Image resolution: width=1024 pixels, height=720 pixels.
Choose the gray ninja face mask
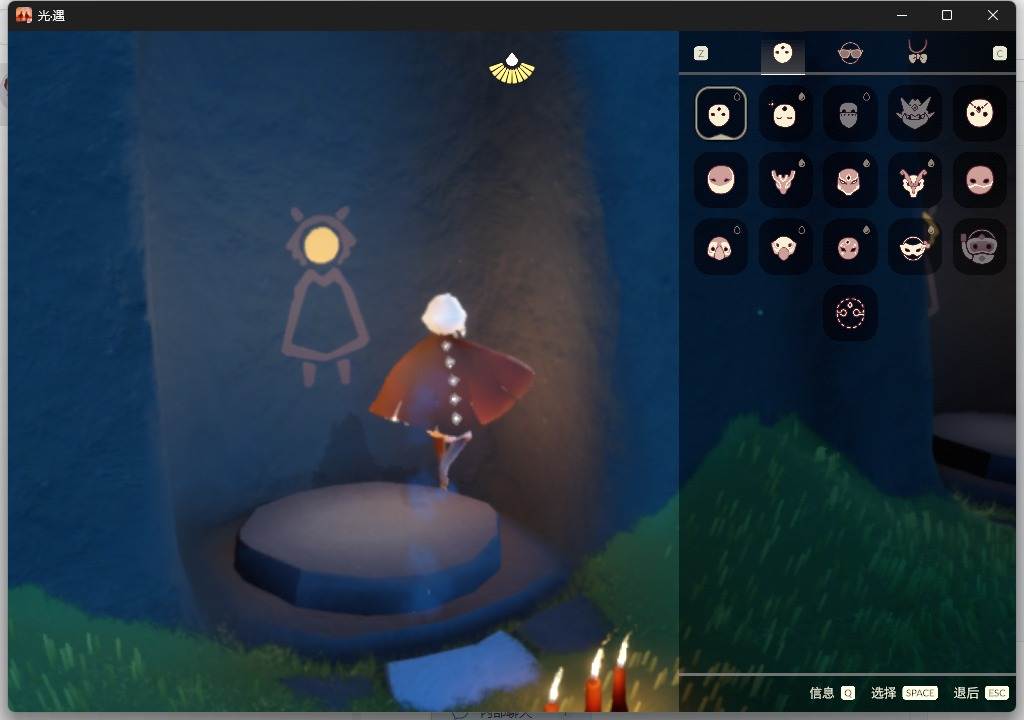pos(850,114)
